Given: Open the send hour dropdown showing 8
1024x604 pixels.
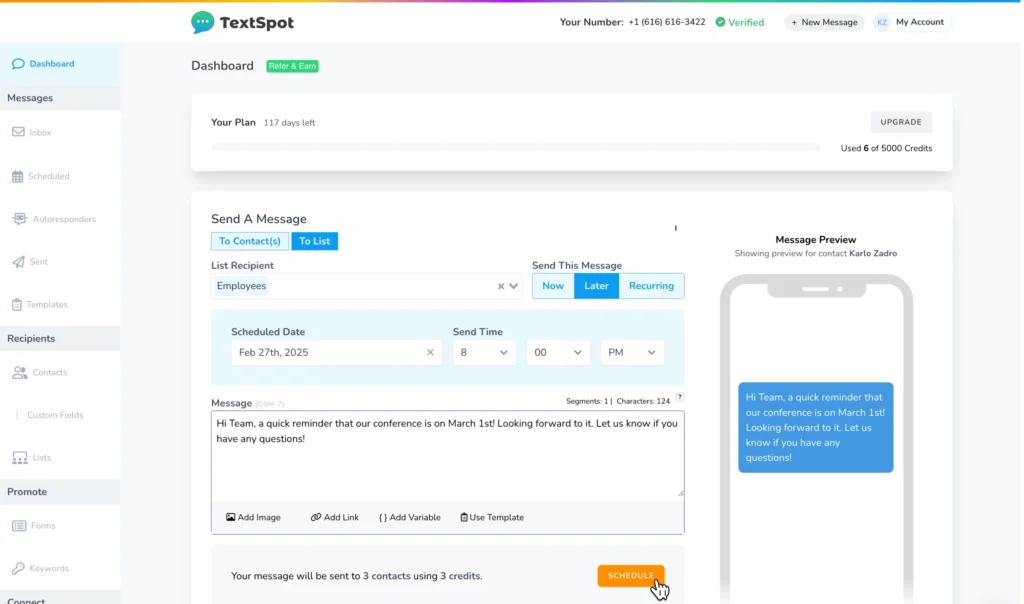Looking at the screenshot, I should [x=485, y=353].
